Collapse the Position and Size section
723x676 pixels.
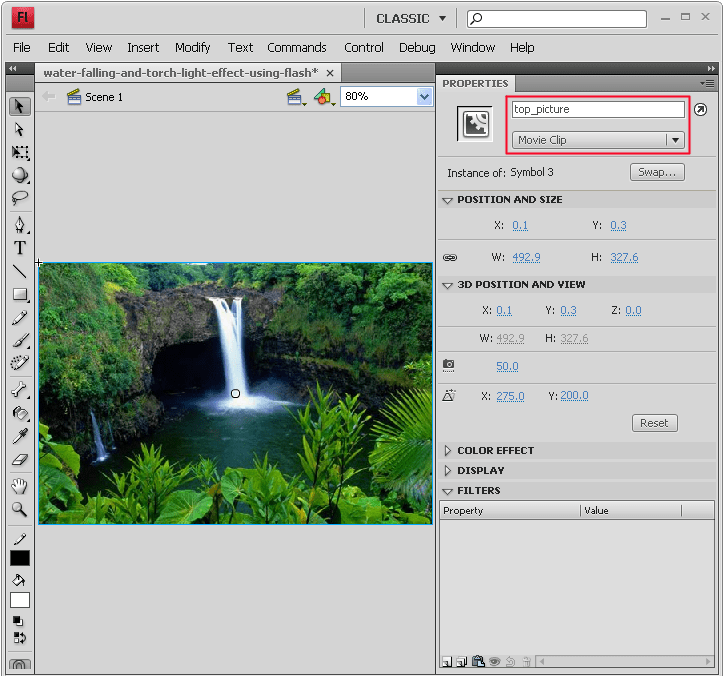click(x=447, y=200)
